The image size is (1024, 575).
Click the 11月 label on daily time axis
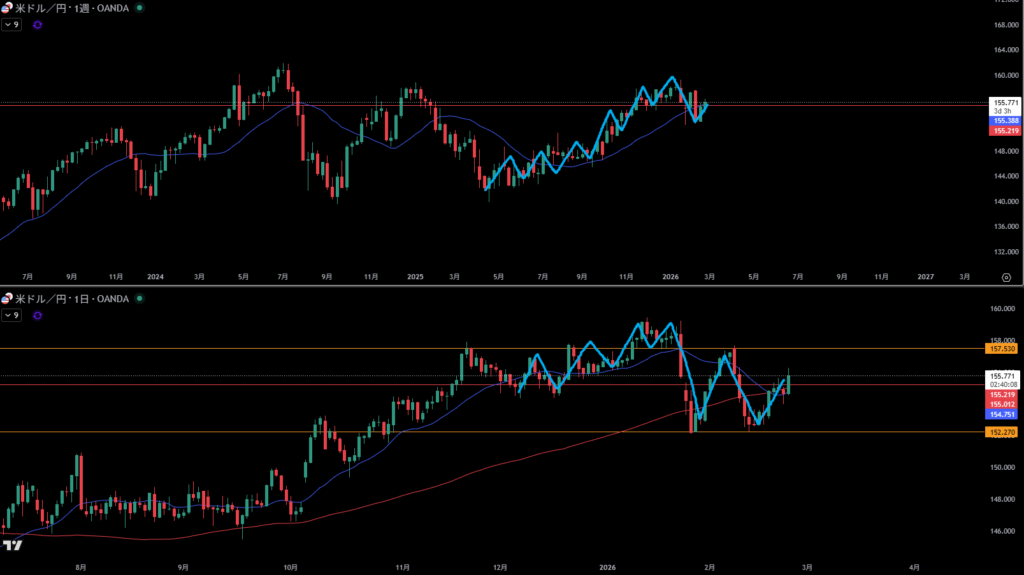pos(404,565)
